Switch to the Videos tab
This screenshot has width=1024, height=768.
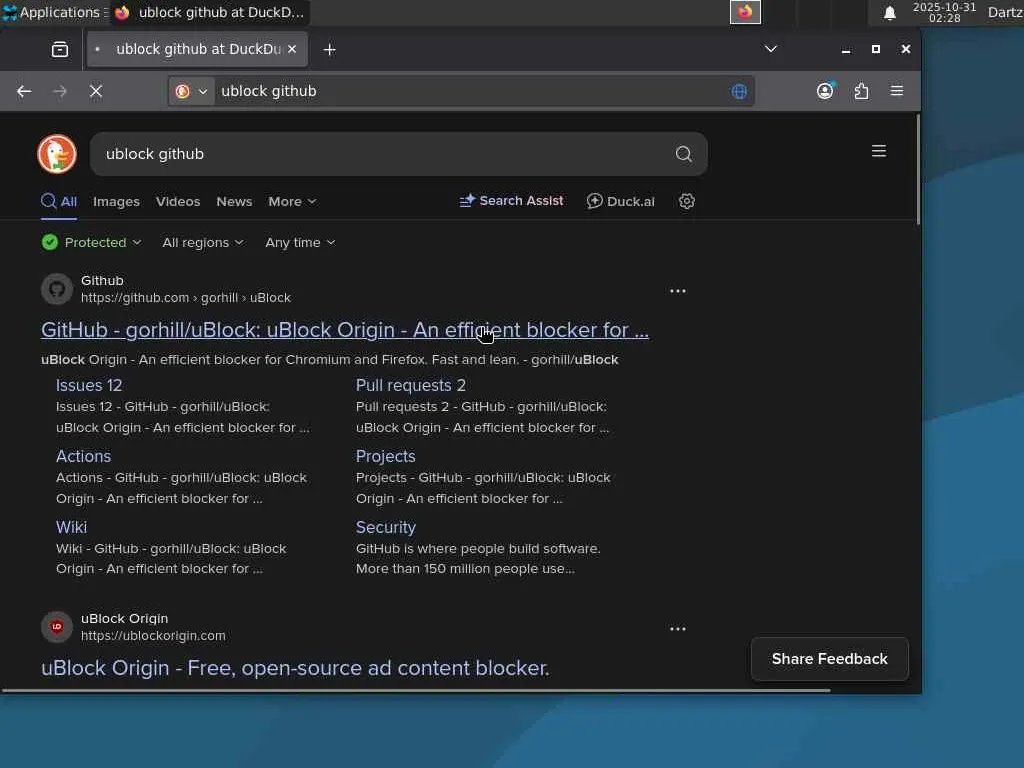(178, 202)
